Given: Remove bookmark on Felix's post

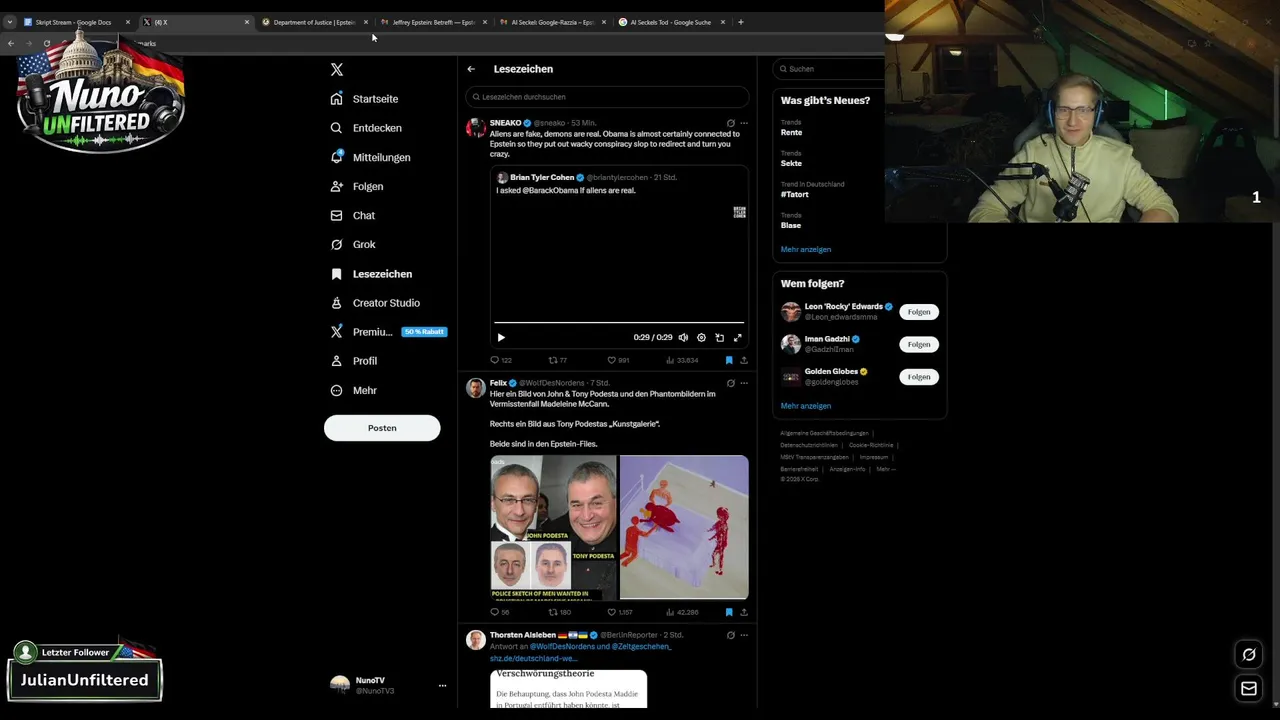Looking at the screenshot, I should pos(729,612).
